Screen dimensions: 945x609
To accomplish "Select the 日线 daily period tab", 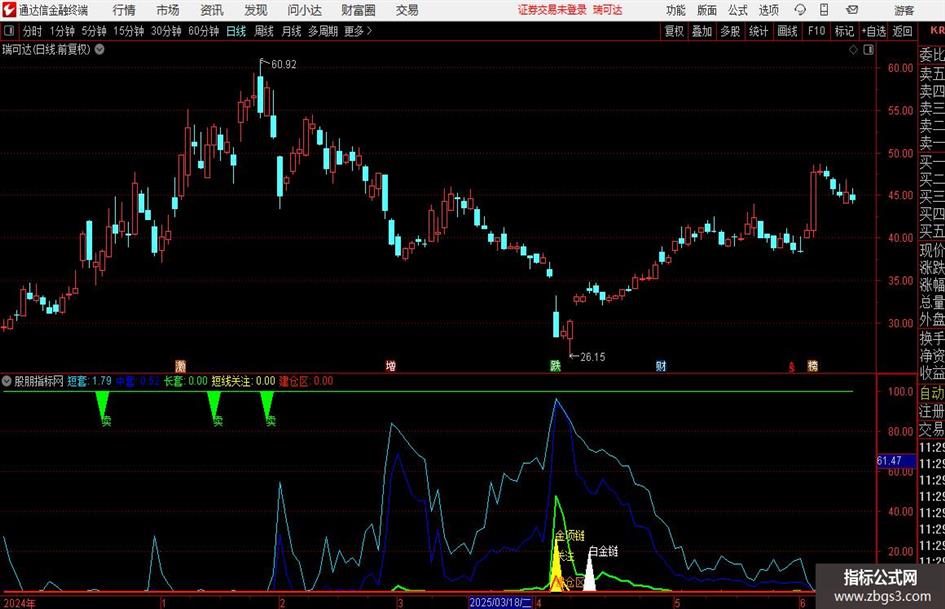I will (236, 31).
